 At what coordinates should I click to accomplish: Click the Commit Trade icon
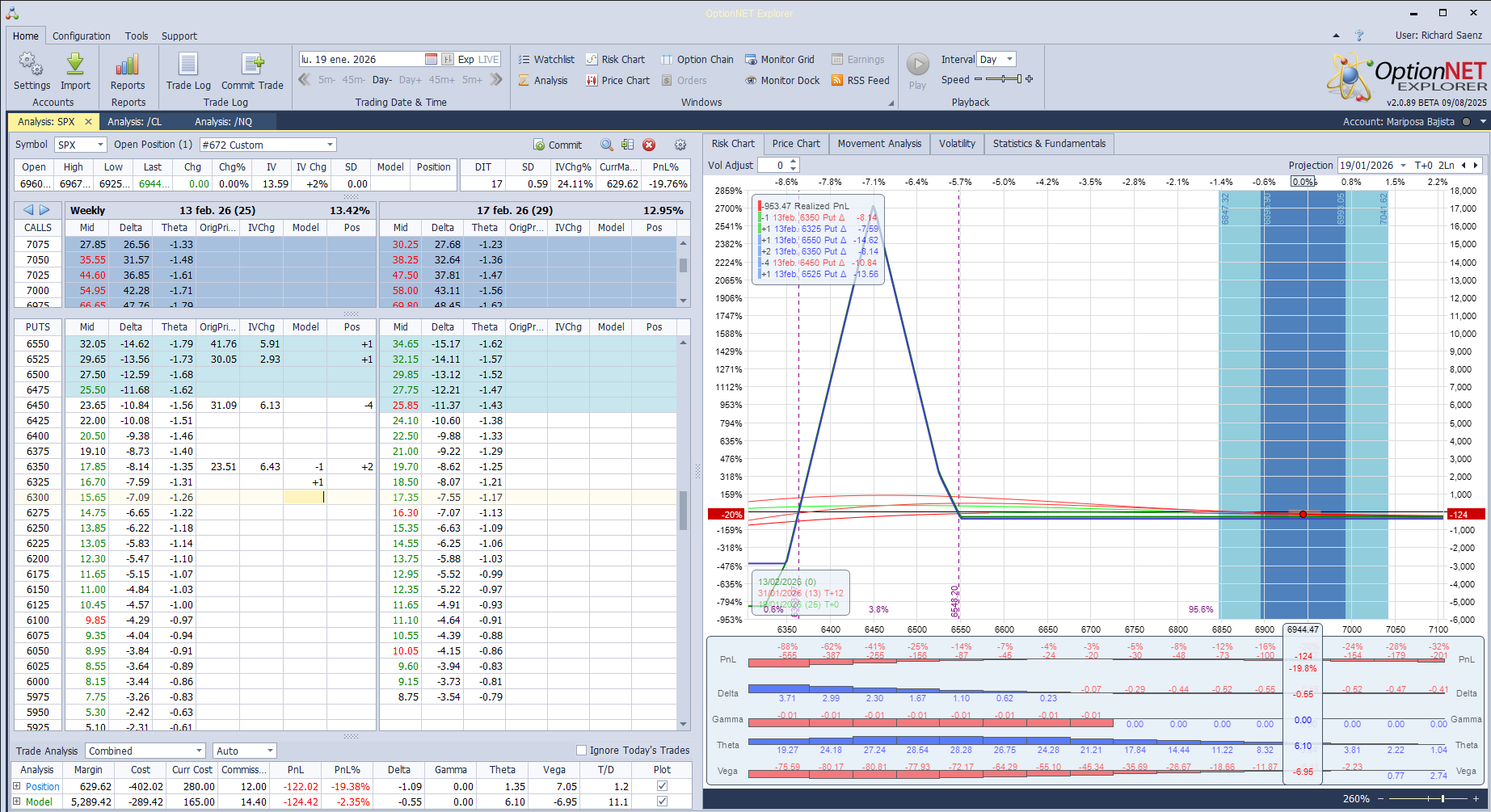coord(252,65)
